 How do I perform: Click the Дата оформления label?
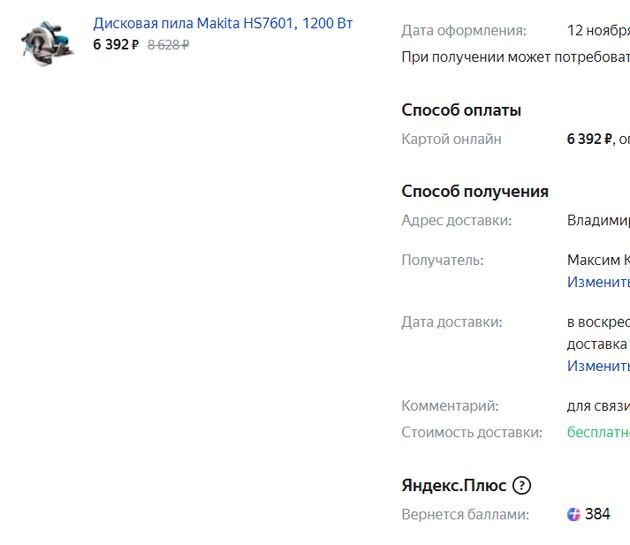464,31
